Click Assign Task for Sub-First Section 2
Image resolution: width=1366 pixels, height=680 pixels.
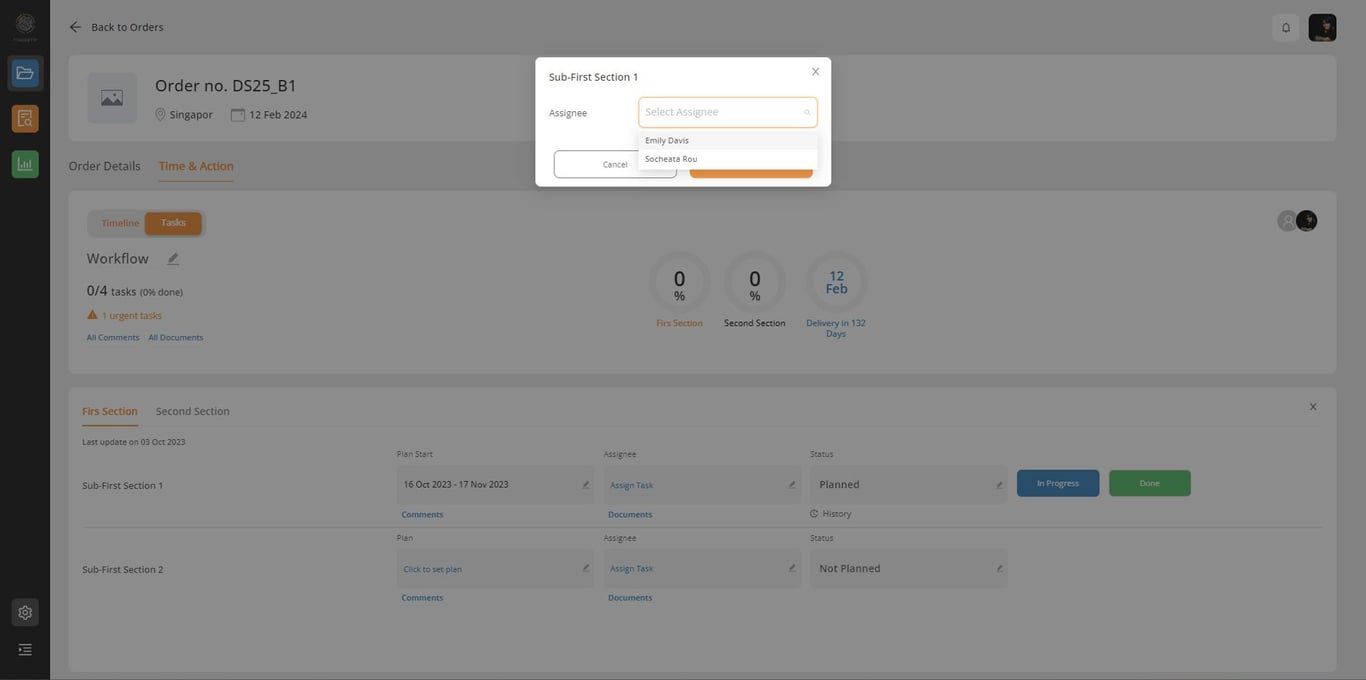point(631,568)
